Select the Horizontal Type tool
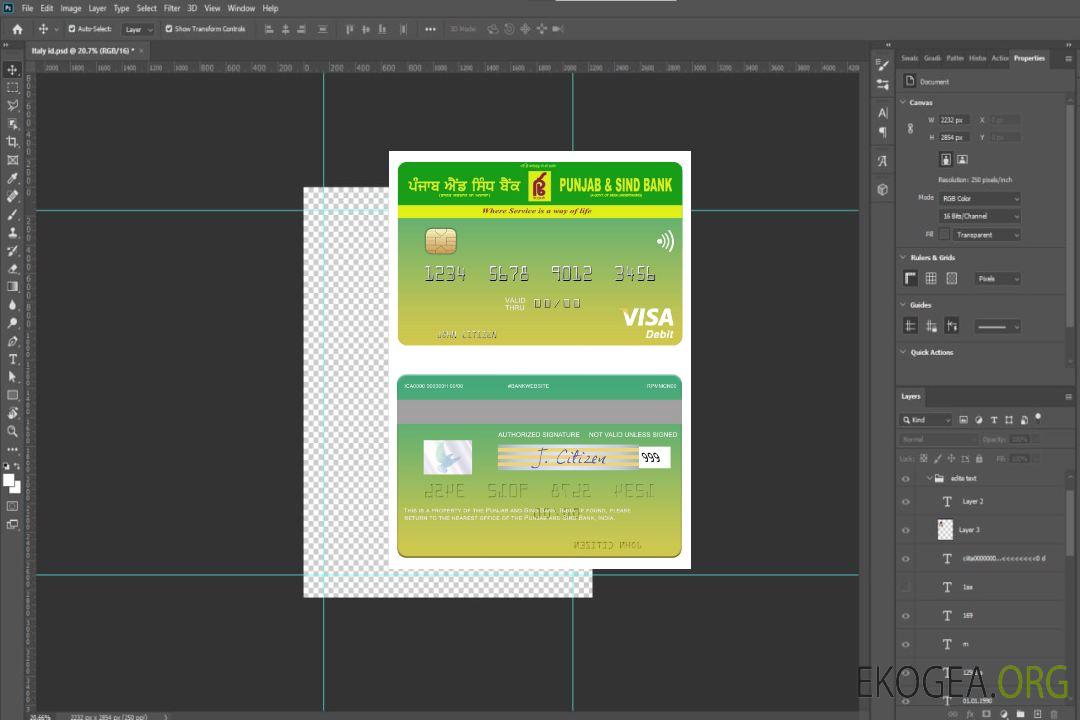 pyautogui.click(x=12, y=359)
